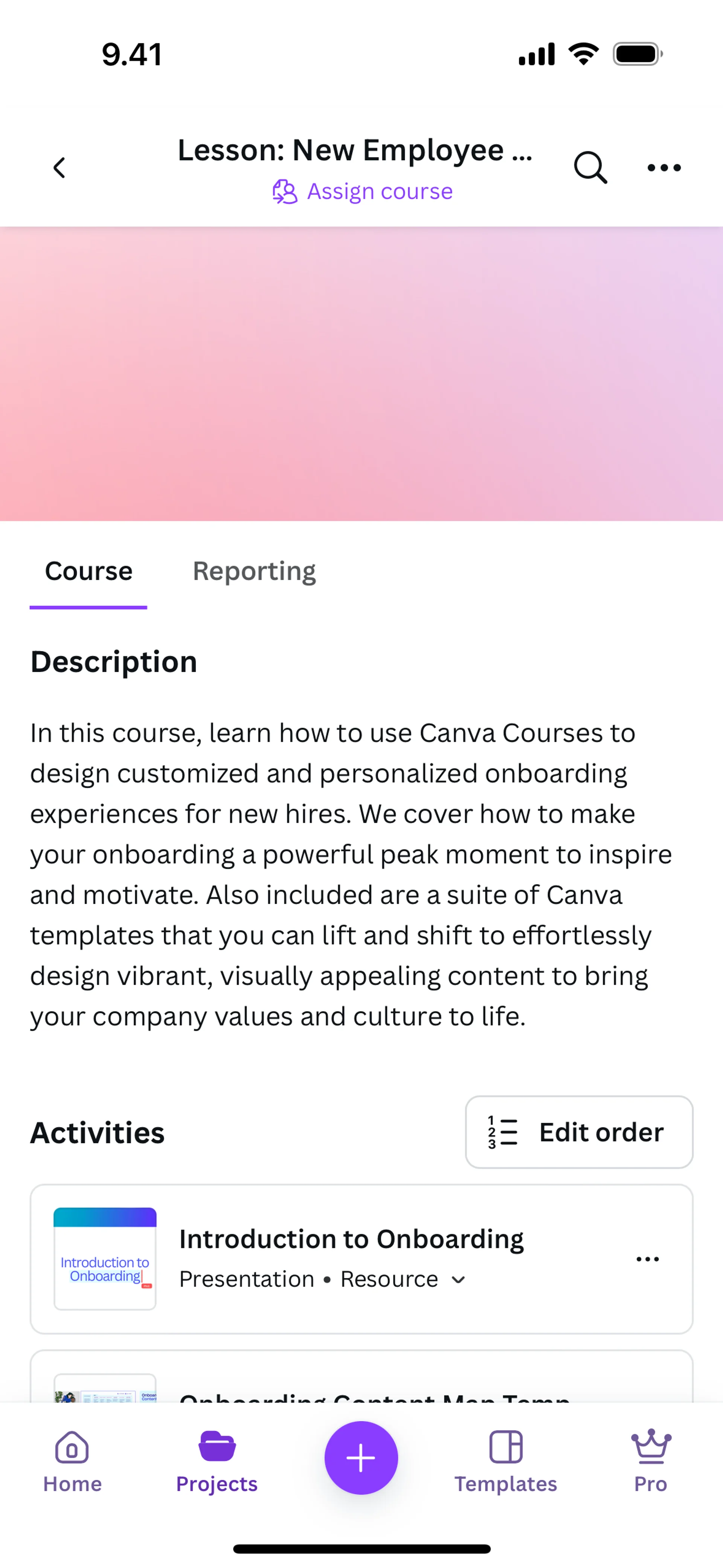
Task: Select the Course tab
Action: click(88, 571)
